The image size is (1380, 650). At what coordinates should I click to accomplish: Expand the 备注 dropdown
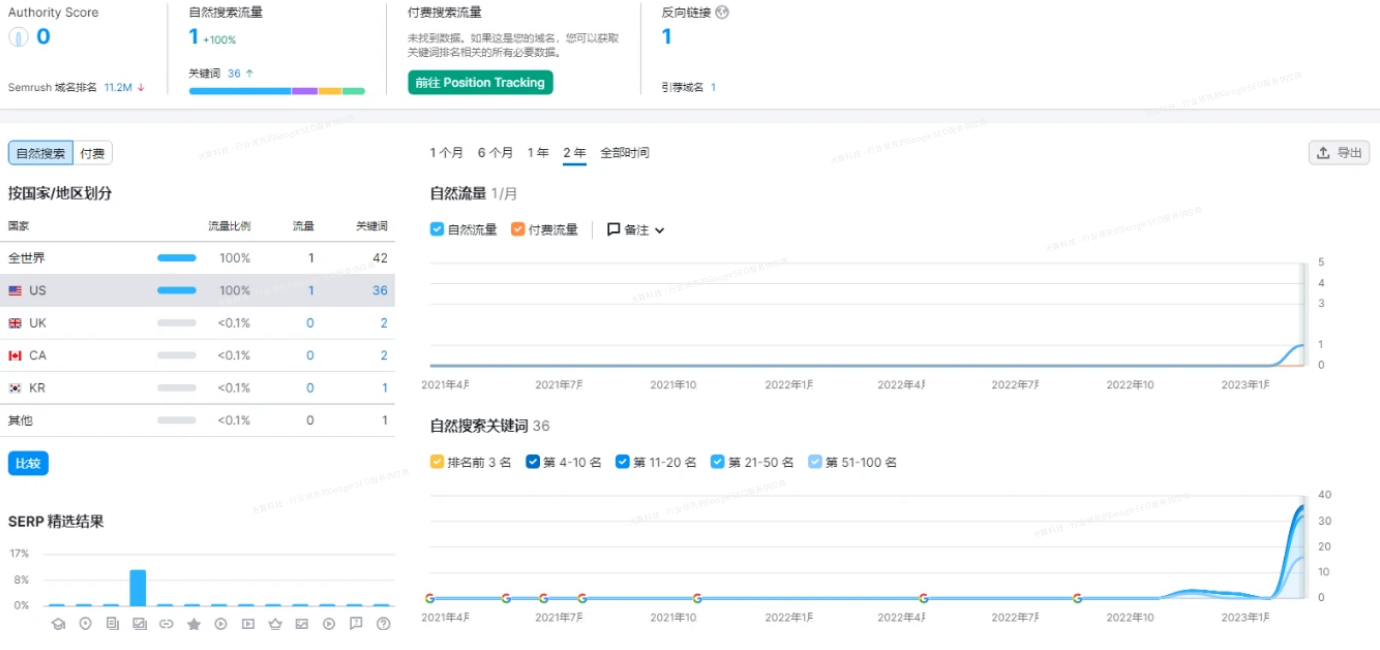(633, 229)
